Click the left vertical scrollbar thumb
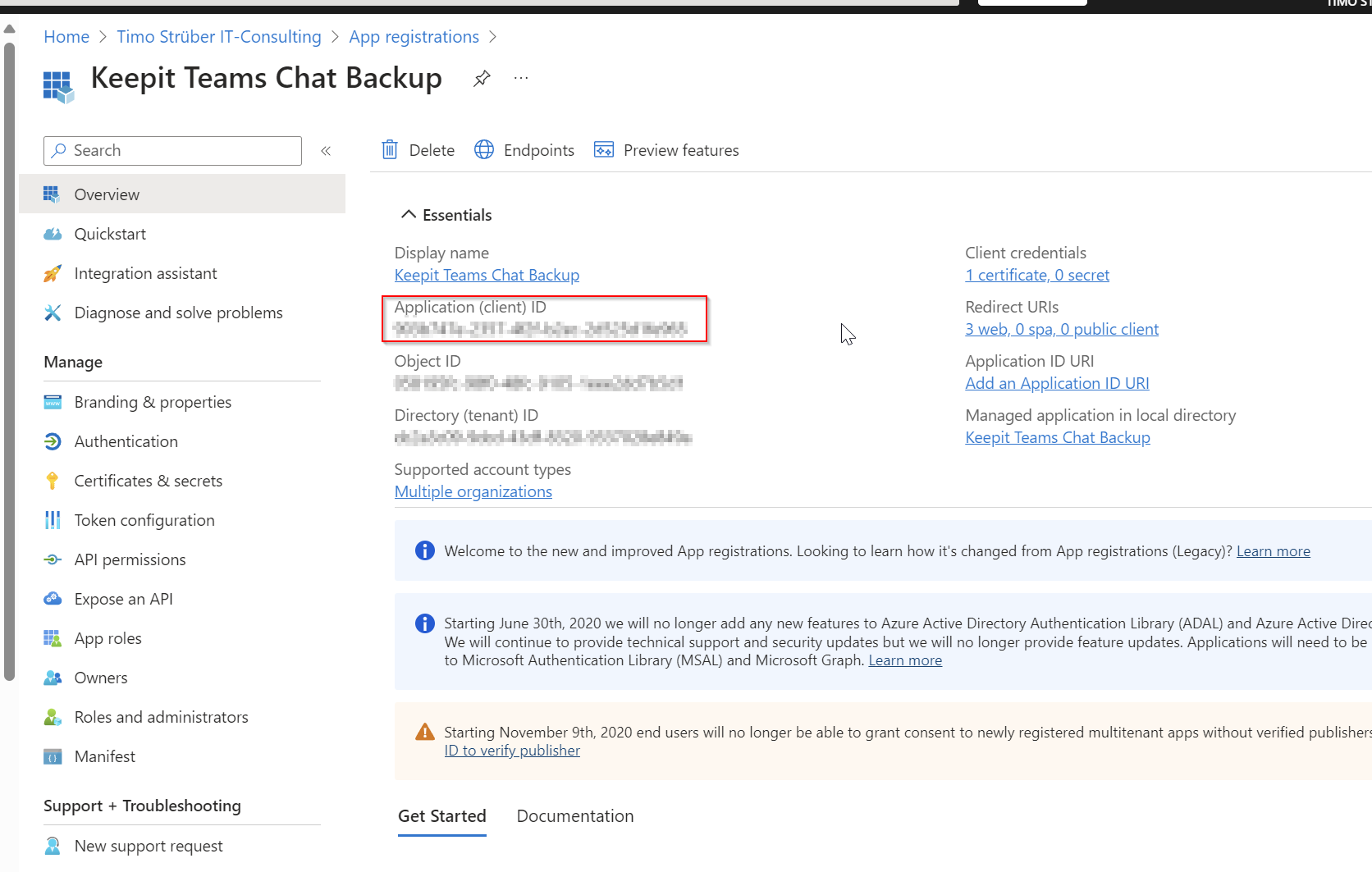The image size is (1372, 872). point(9,361)
